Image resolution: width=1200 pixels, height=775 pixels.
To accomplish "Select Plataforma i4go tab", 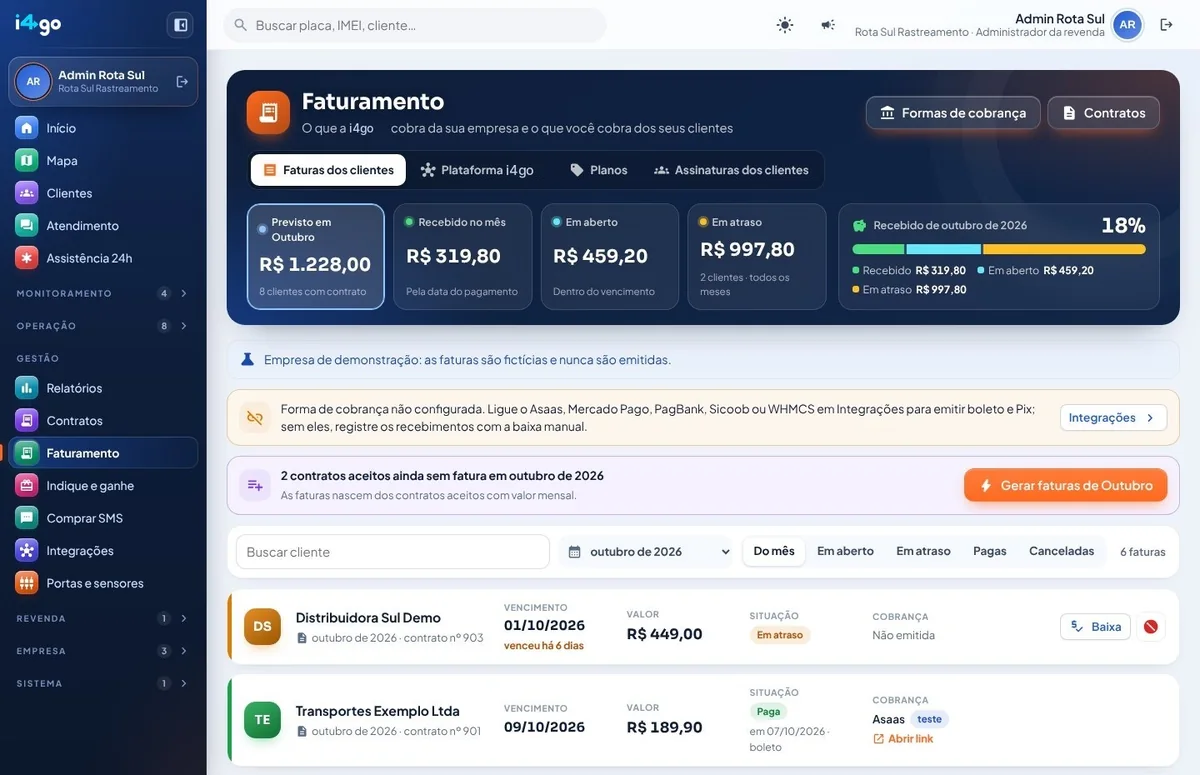I will coord(477,170).
